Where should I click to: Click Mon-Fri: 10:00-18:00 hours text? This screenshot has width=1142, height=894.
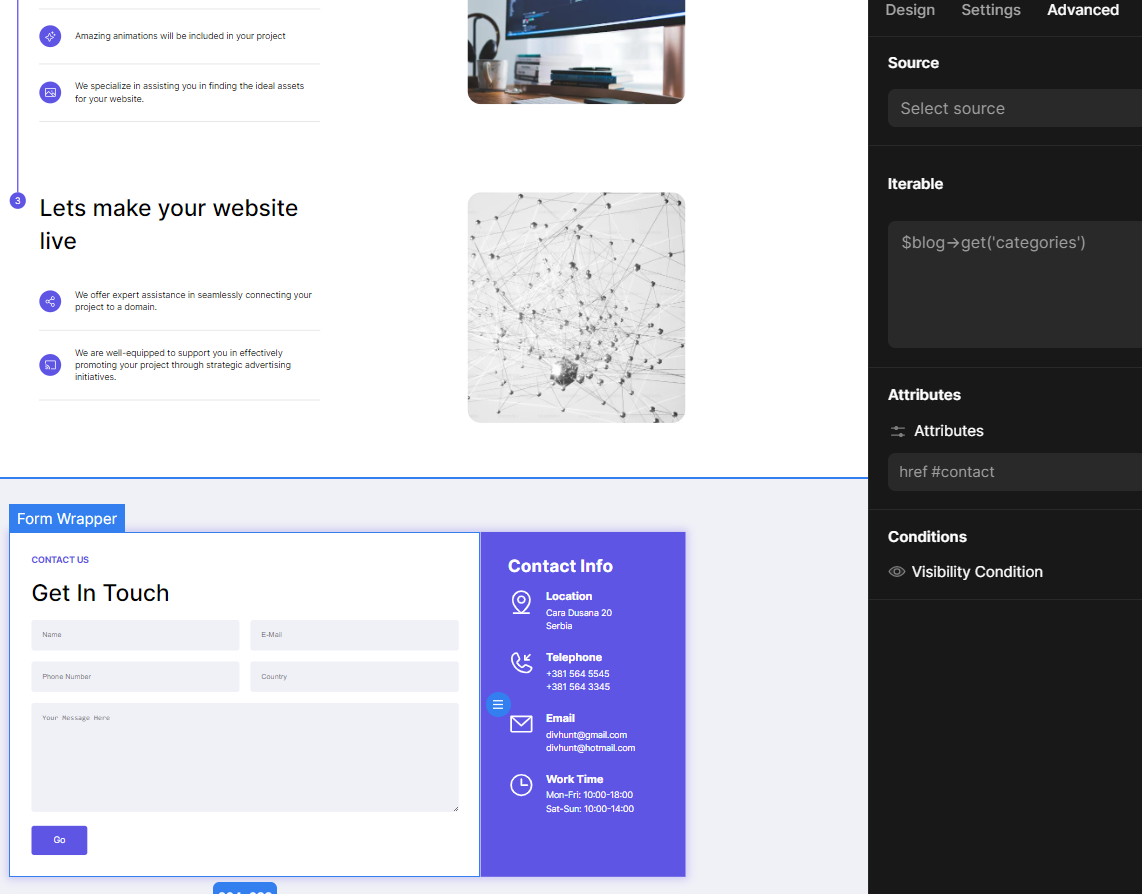click(x=589, y=795)
